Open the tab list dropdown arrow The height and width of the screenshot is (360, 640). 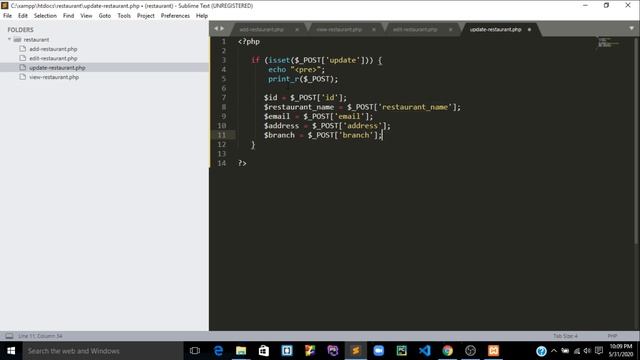coord(631,29)
